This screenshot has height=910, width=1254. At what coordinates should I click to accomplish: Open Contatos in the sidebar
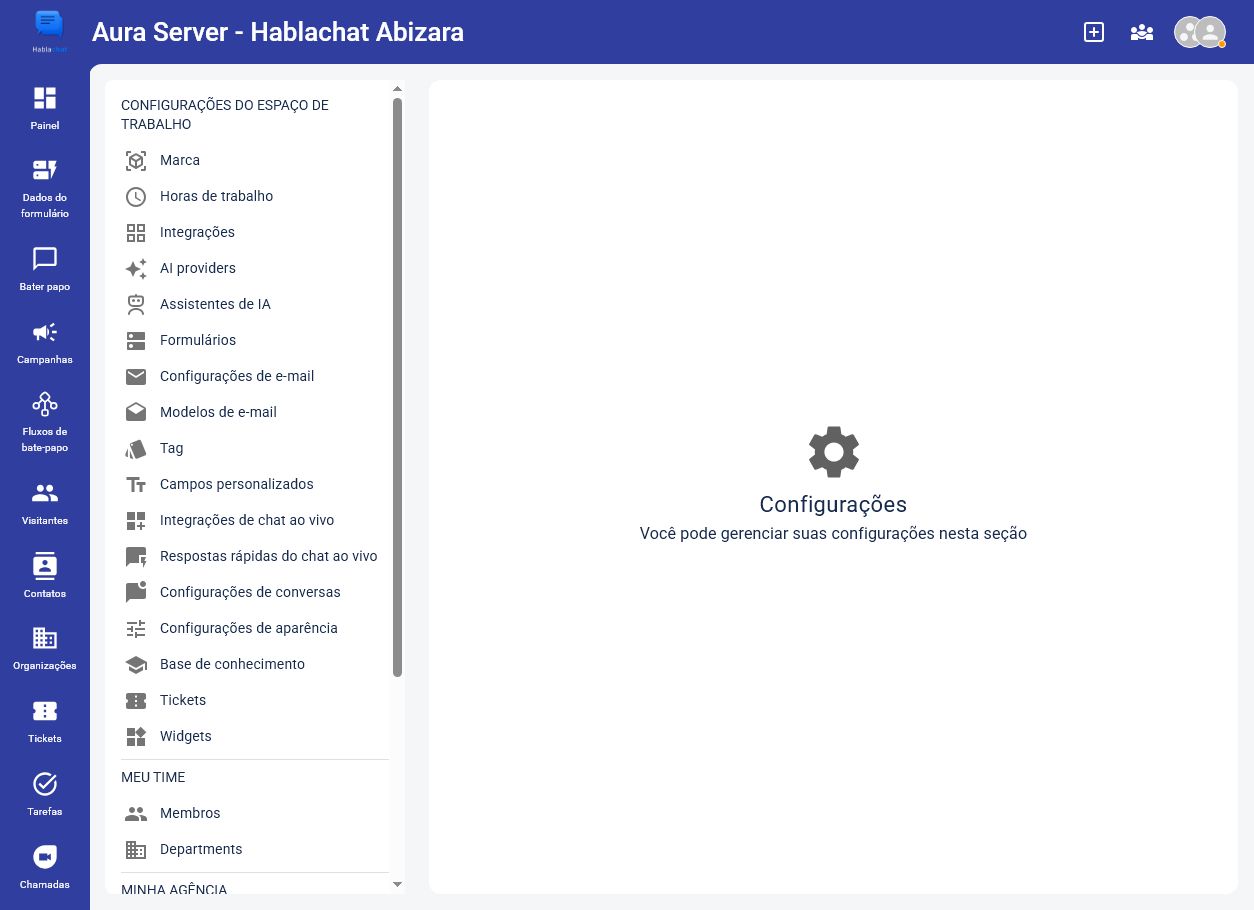click(45, 577)
